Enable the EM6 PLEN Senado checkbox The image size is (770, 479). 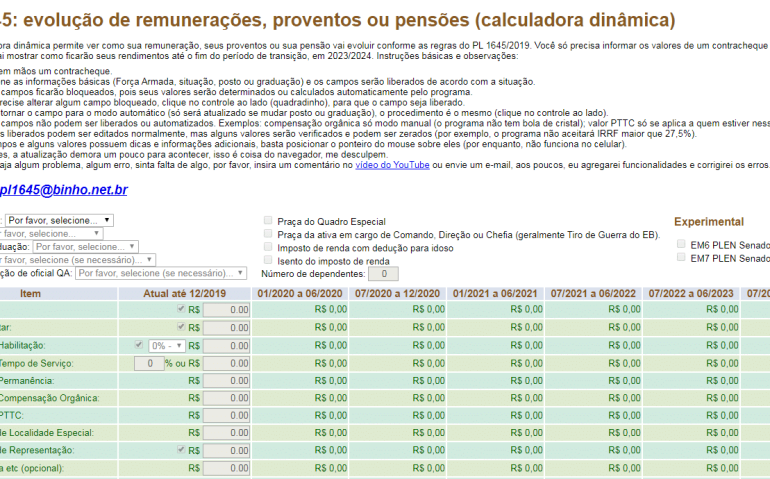[681, 244]
